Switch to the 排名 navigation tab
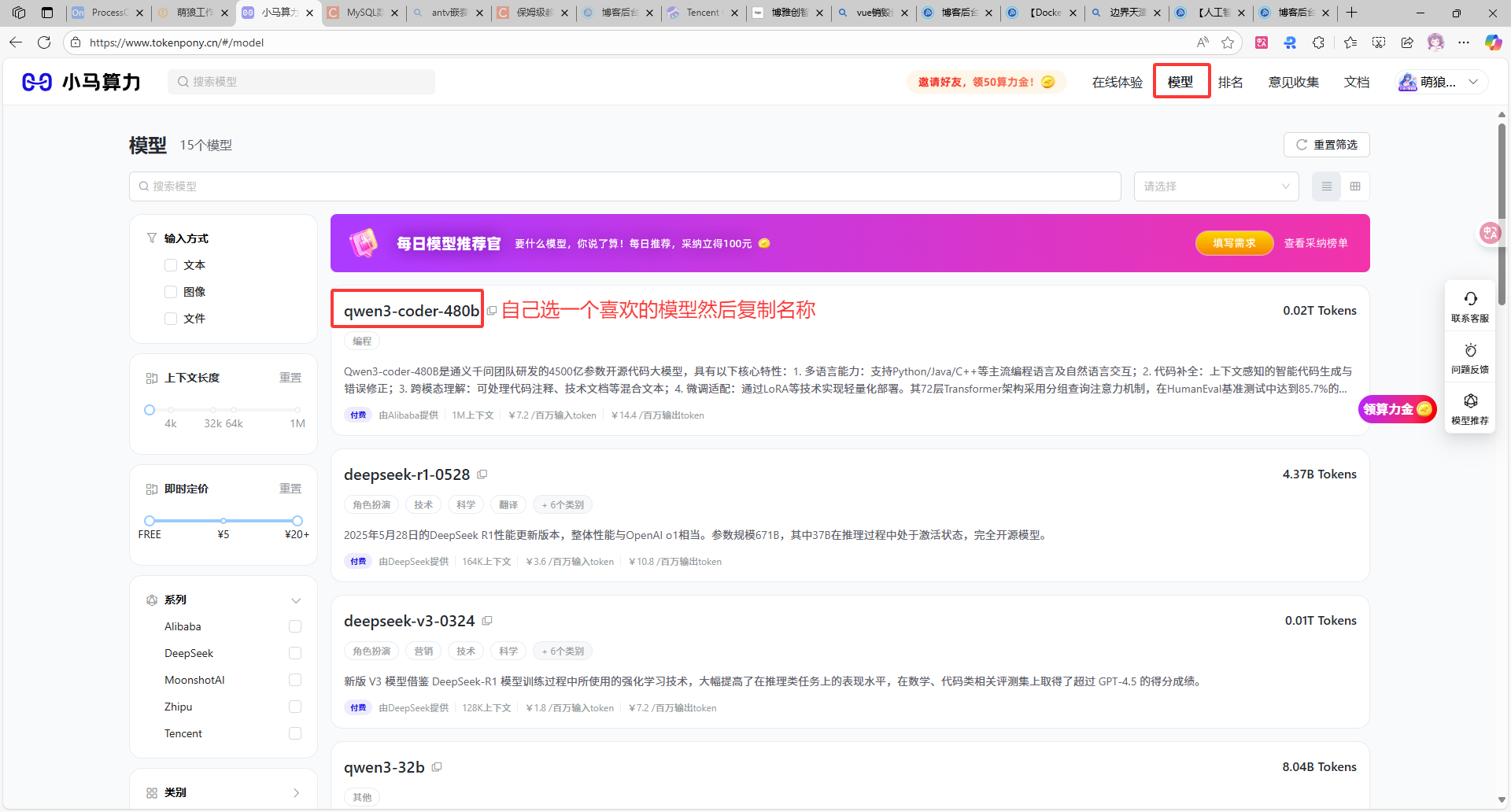 pos(1231,81)
